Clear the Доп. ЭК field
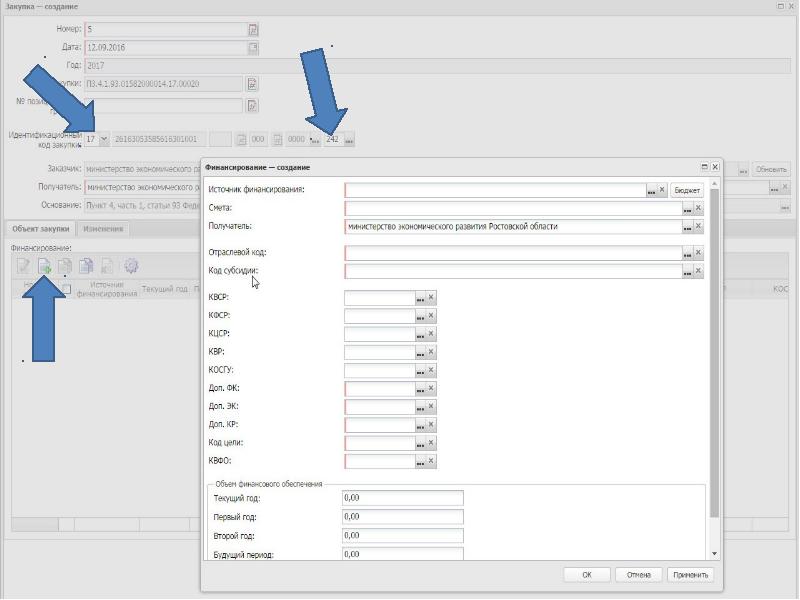The image size is (800, 600). pyautogui.click(x=431, y=407)
